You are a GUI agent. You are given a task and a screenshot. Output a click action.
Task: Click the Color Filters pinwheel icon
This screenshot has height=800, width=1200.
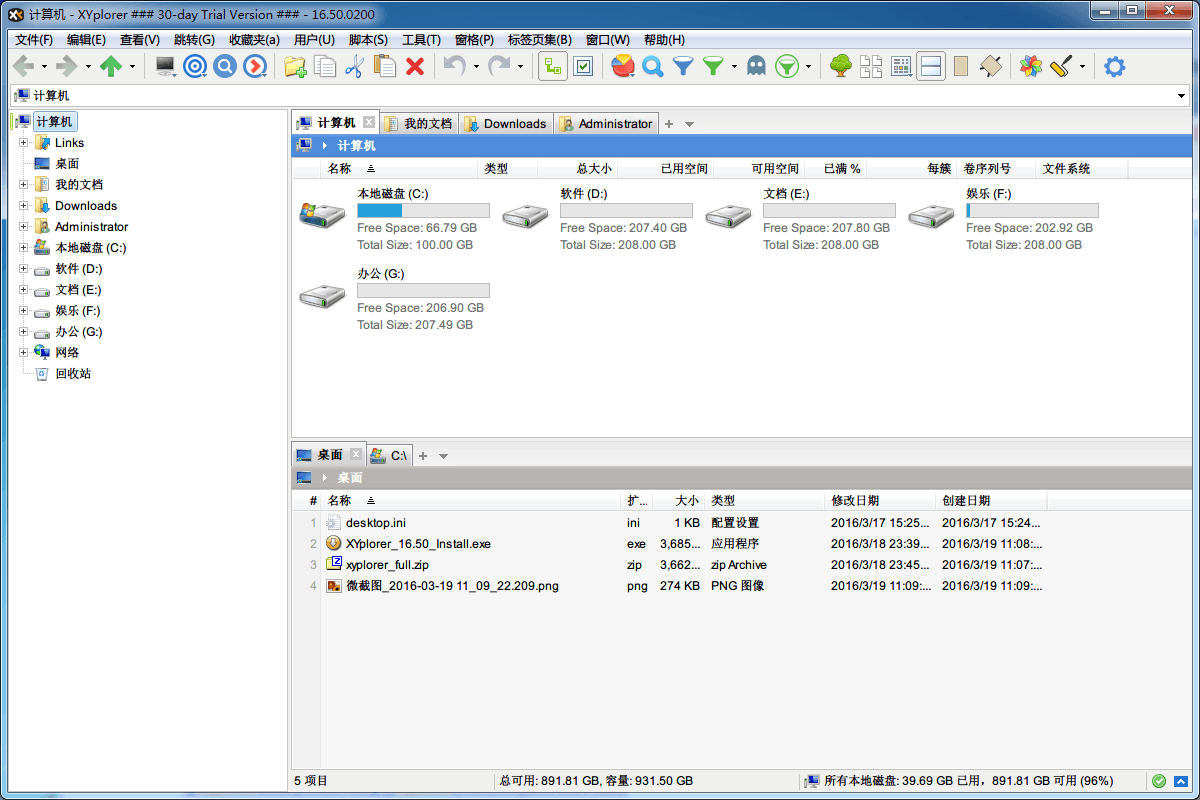[x=1029, y=66]
